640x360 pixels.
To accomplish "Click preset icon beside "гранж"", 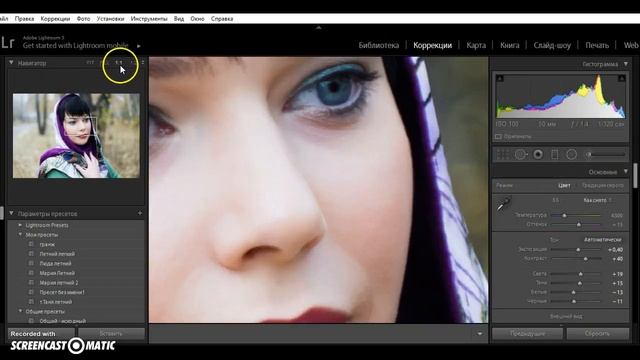I will point(31,244).
